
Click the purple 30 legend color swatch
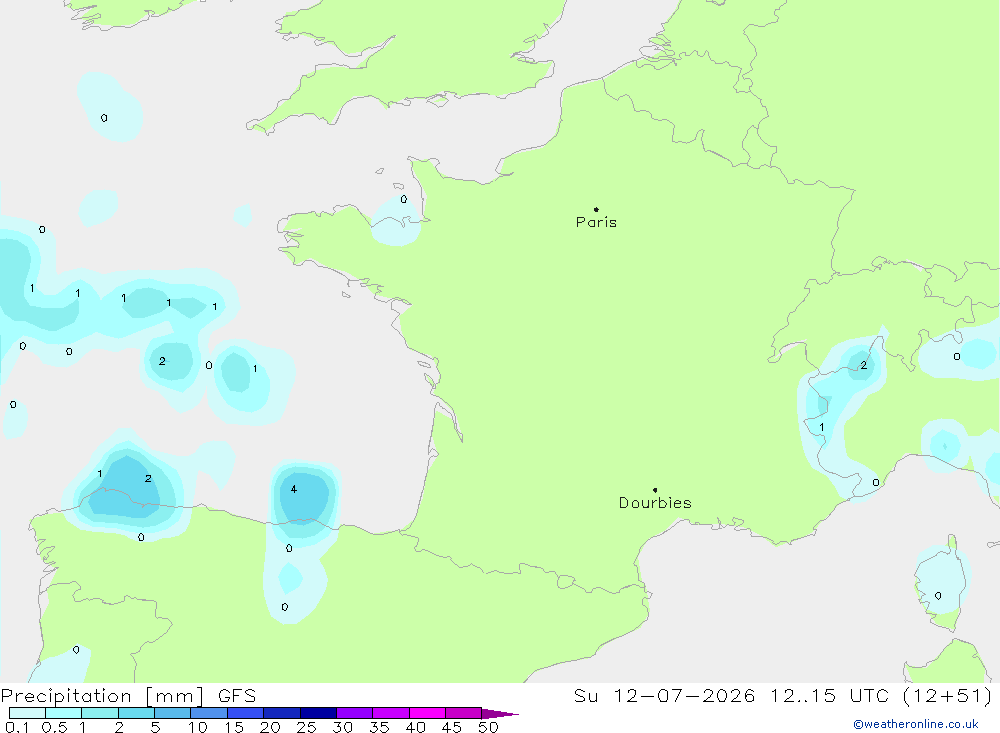click(x=355, y=713)
